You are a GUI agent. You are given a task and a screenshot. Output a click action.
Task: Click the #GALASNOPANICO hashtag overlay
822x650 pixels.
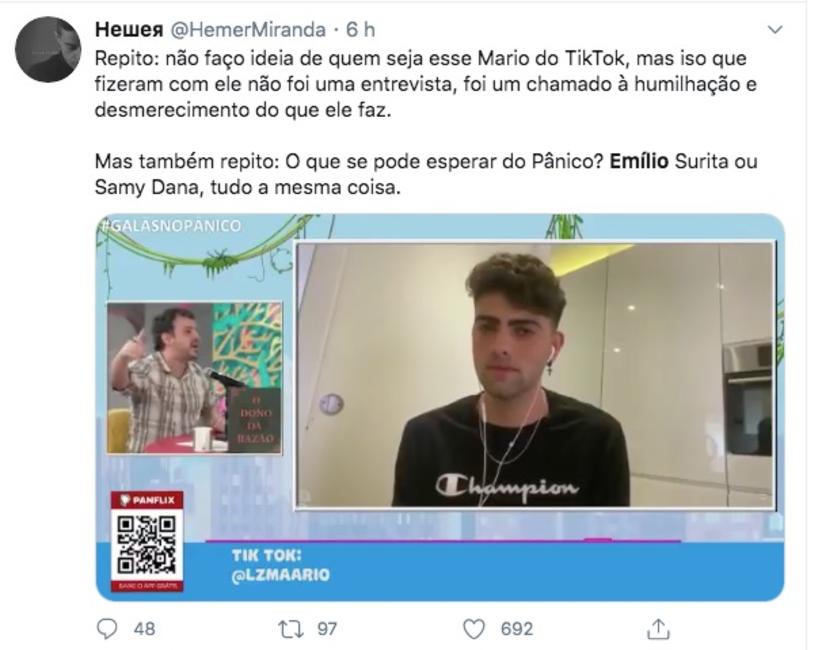[x=170, y=225]
